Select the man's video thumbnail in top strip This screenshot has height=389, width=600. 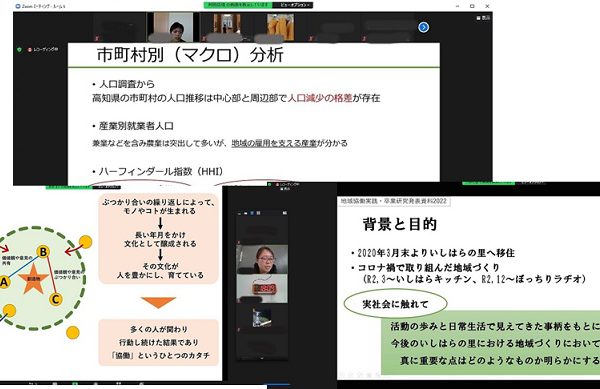coord(170,27)
